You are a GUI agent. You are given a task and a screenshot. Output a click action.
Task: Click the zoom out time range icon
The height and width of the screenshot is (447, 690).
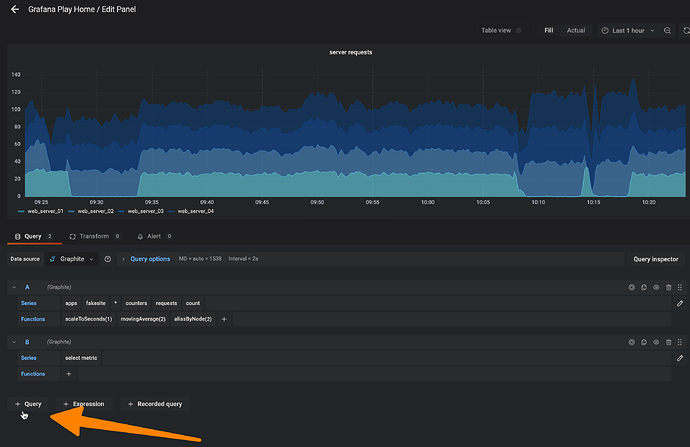pos(667,30)
